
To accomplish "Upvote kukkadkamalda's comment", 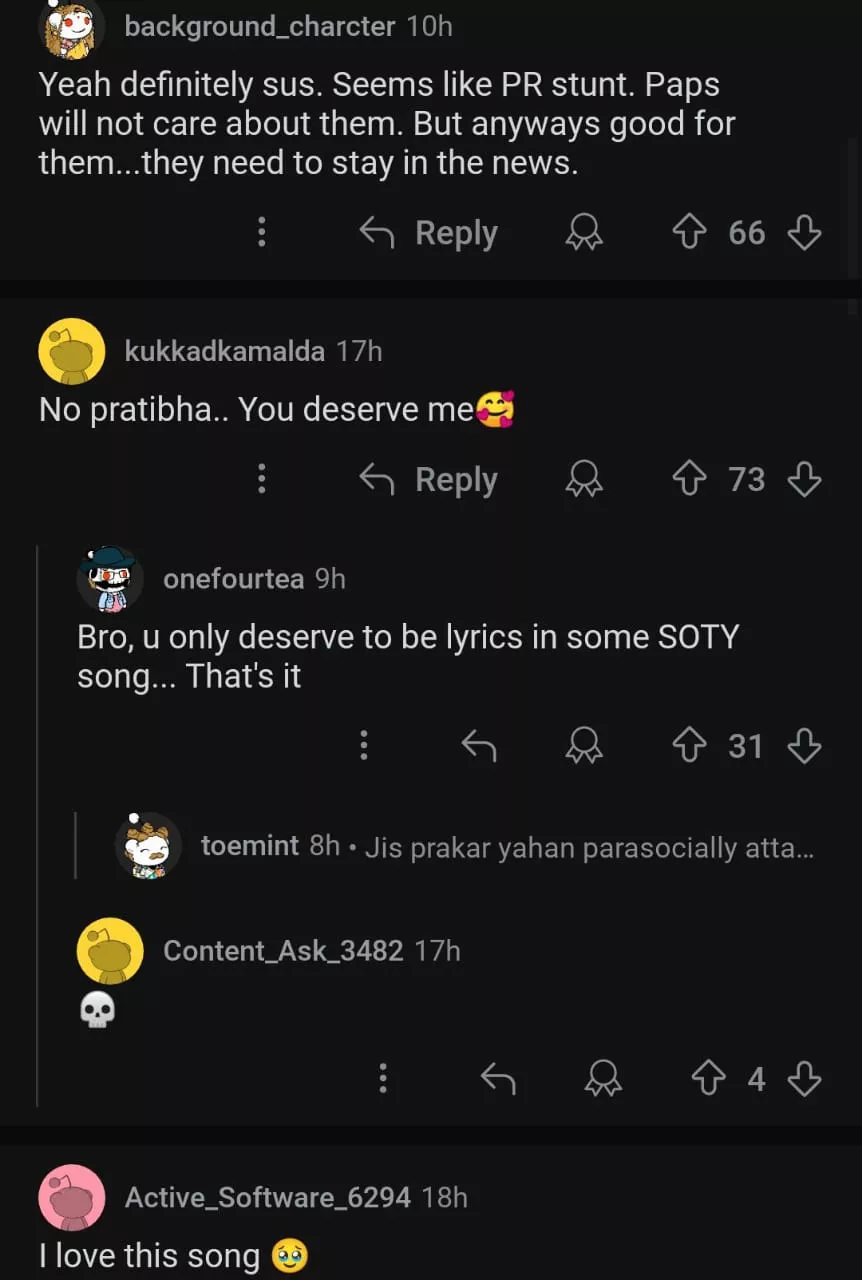I will pyautogui.click(x=690, y=480).
